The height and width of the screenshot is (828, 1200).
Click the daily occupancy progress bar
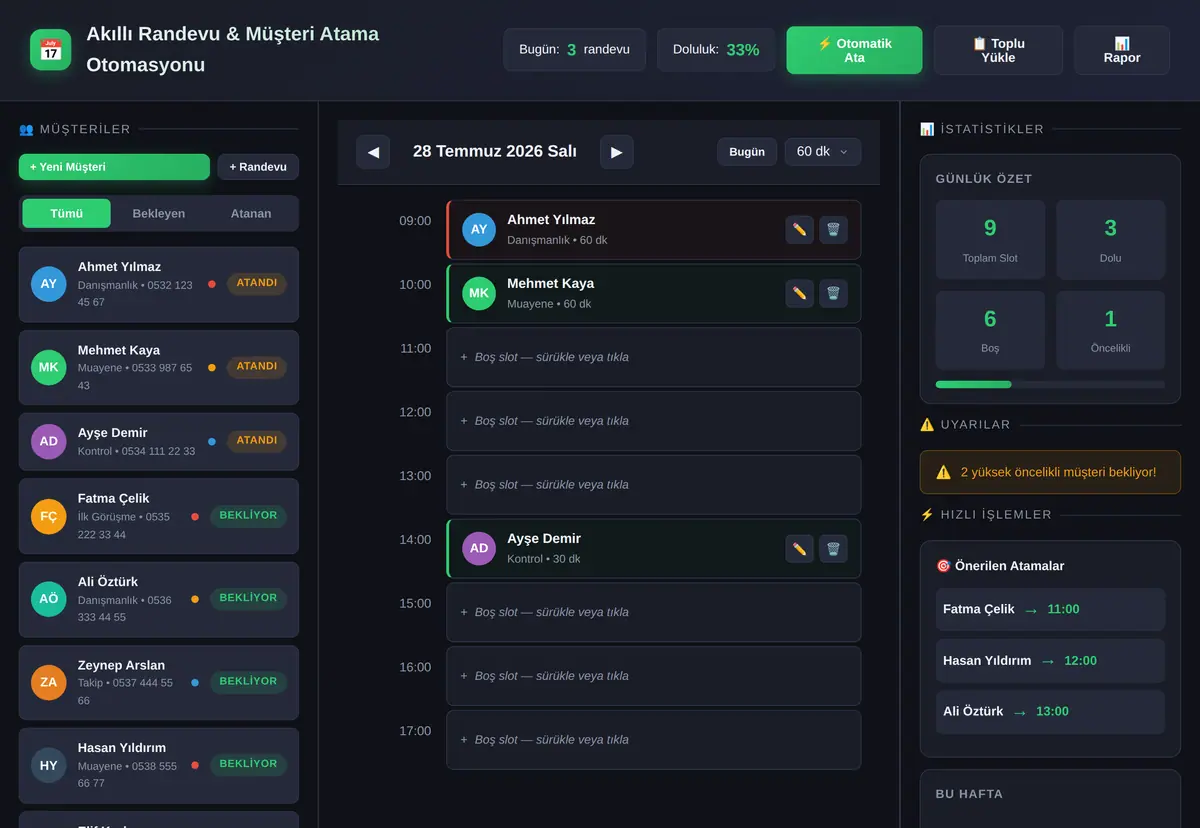pos(1050,384)
